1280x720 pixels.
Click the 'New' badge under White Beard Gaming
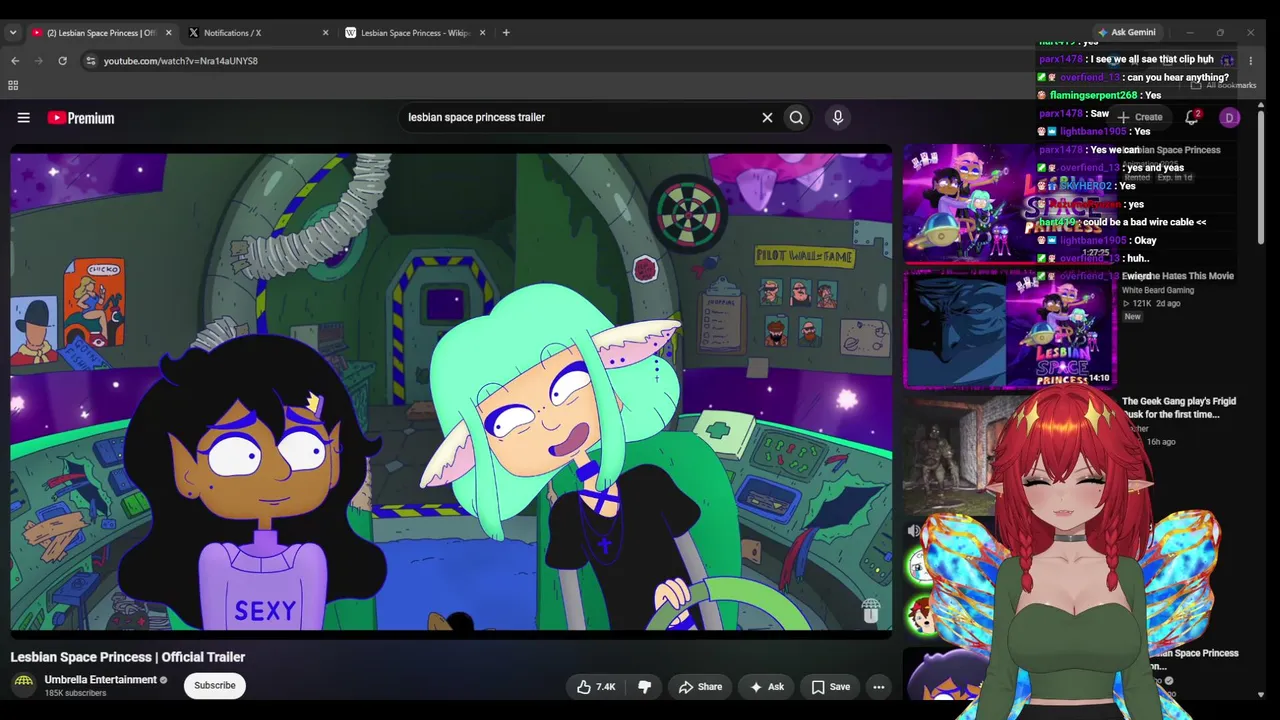[x=1132, y=317]
